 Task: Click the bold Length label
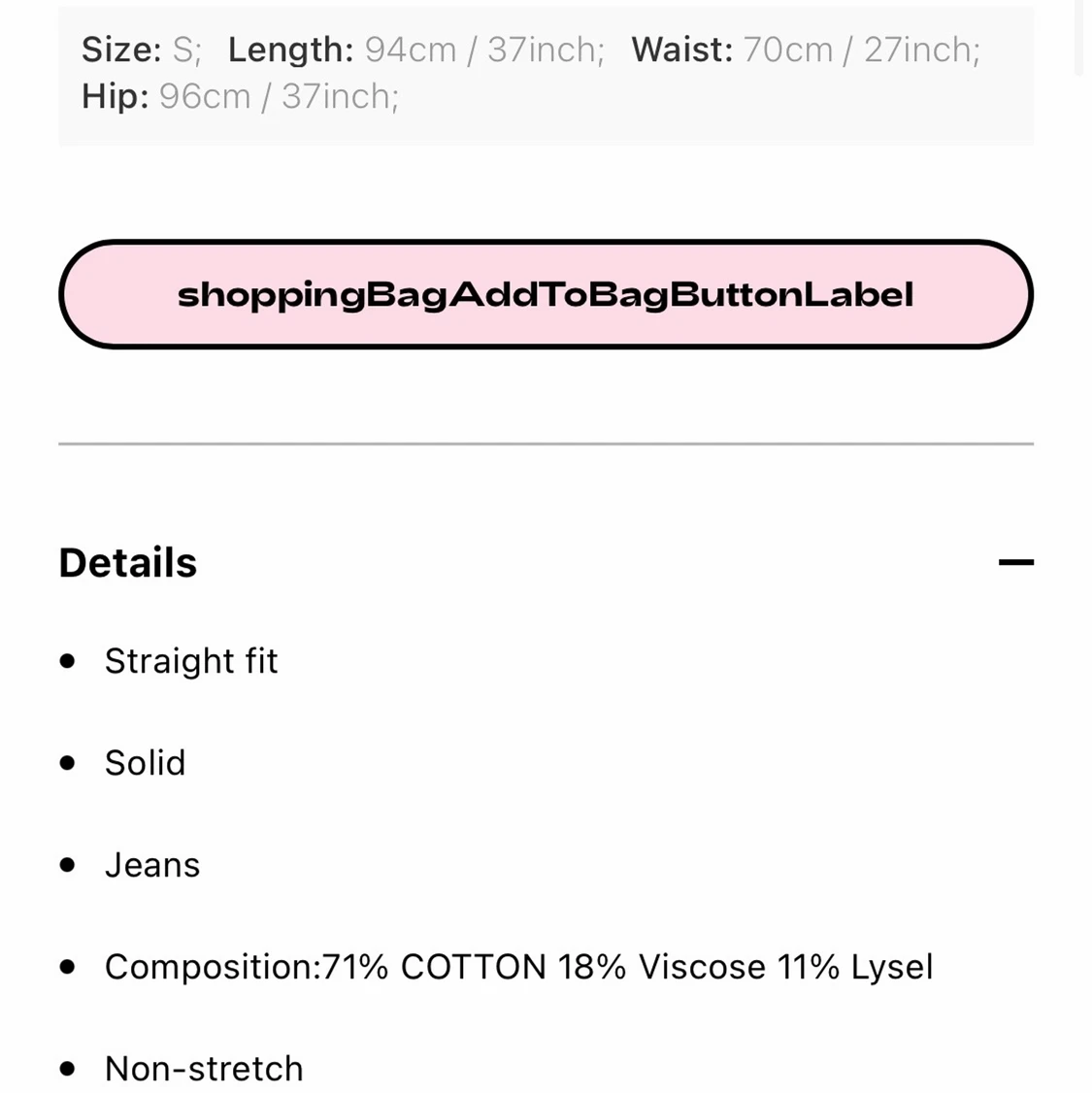[290, 50]
